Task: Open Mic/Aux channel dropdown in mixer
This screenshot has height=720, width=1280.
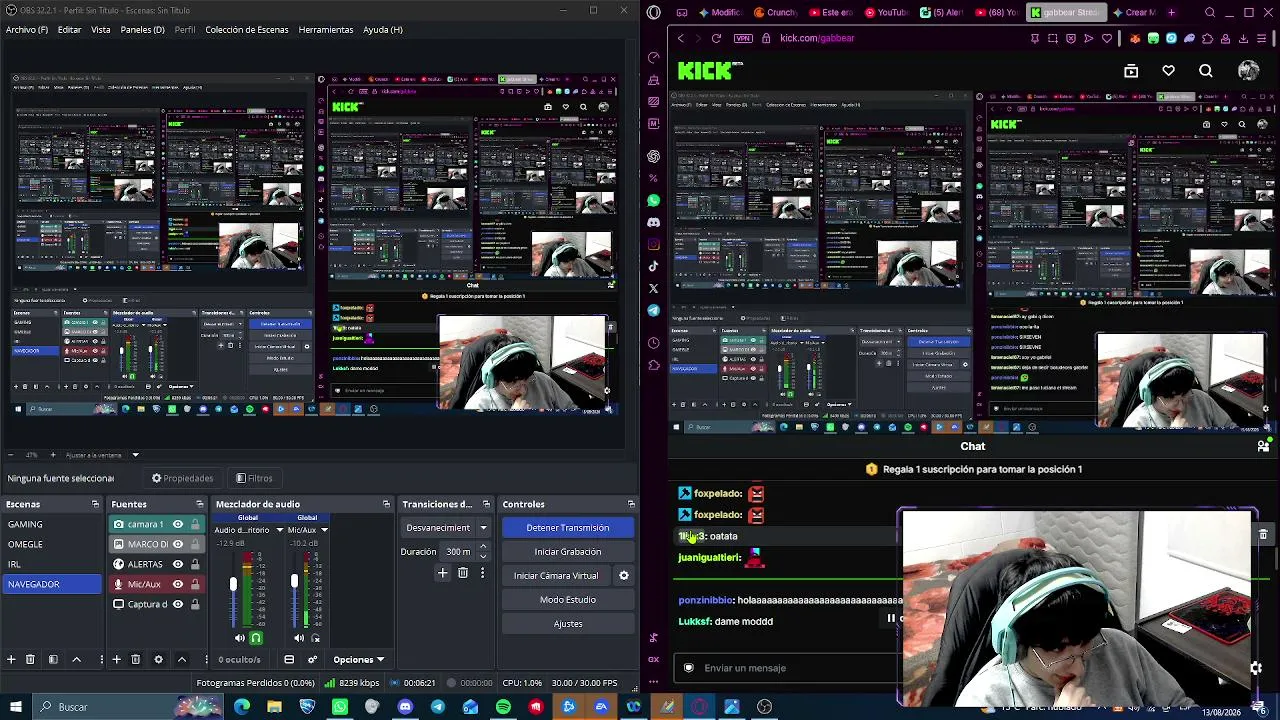Action: [x=324, y=530]
